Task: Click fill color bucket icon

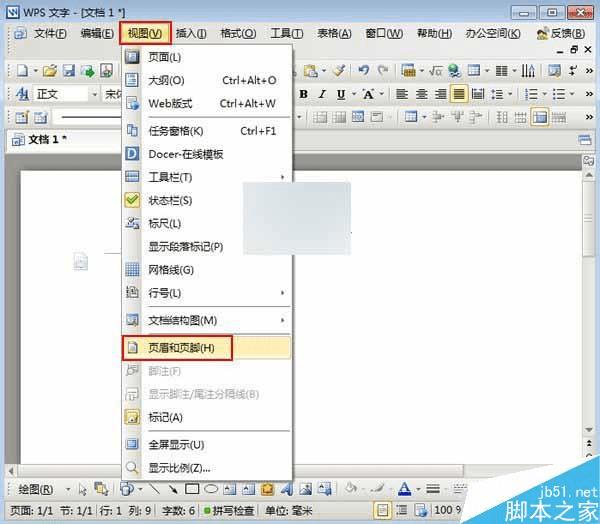Action: [x=351, y=489]
